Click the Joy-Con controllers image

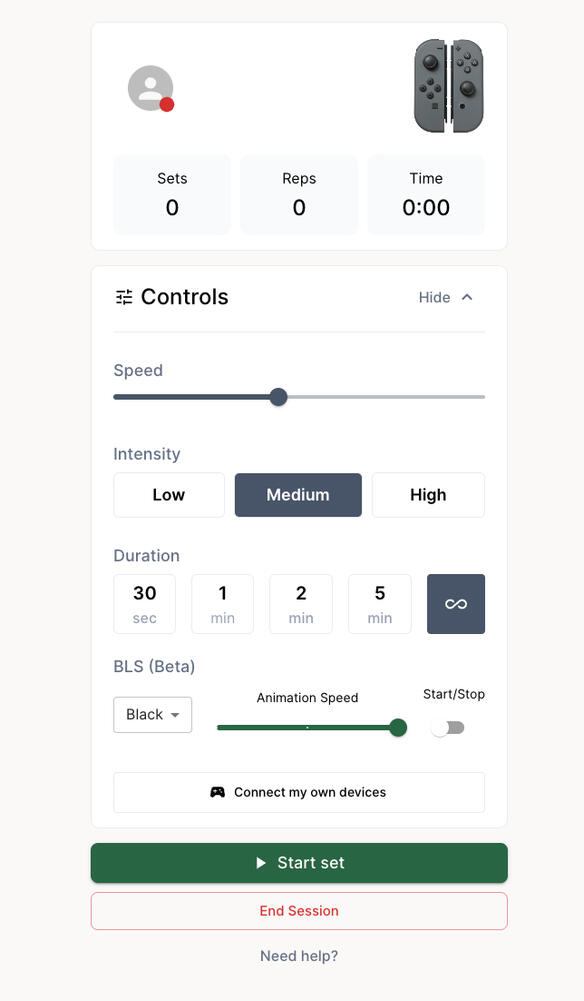tap(449, 86)
